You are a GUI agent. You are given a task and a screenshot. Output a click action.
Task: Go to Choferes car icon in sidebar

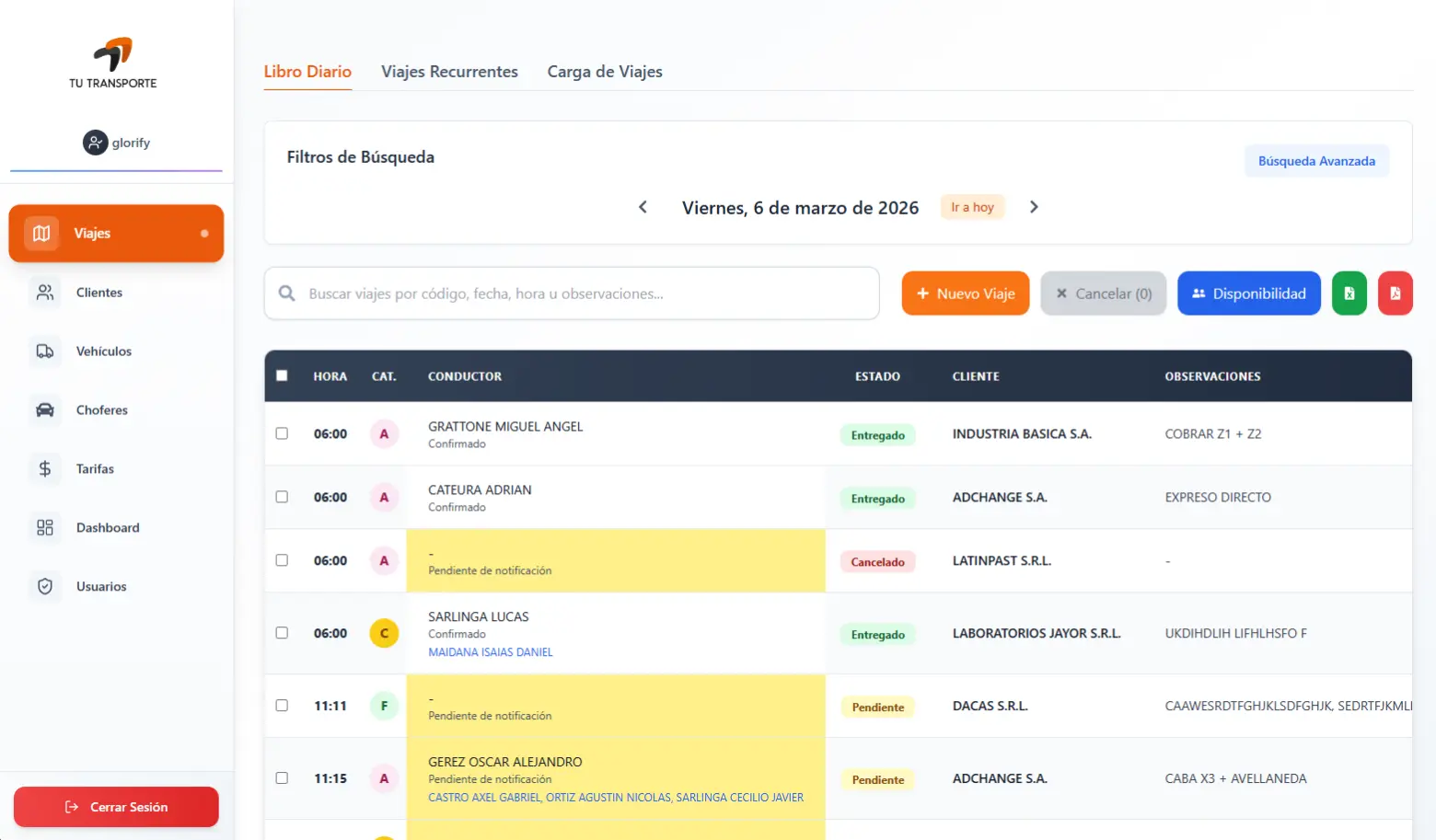(44, 410)
